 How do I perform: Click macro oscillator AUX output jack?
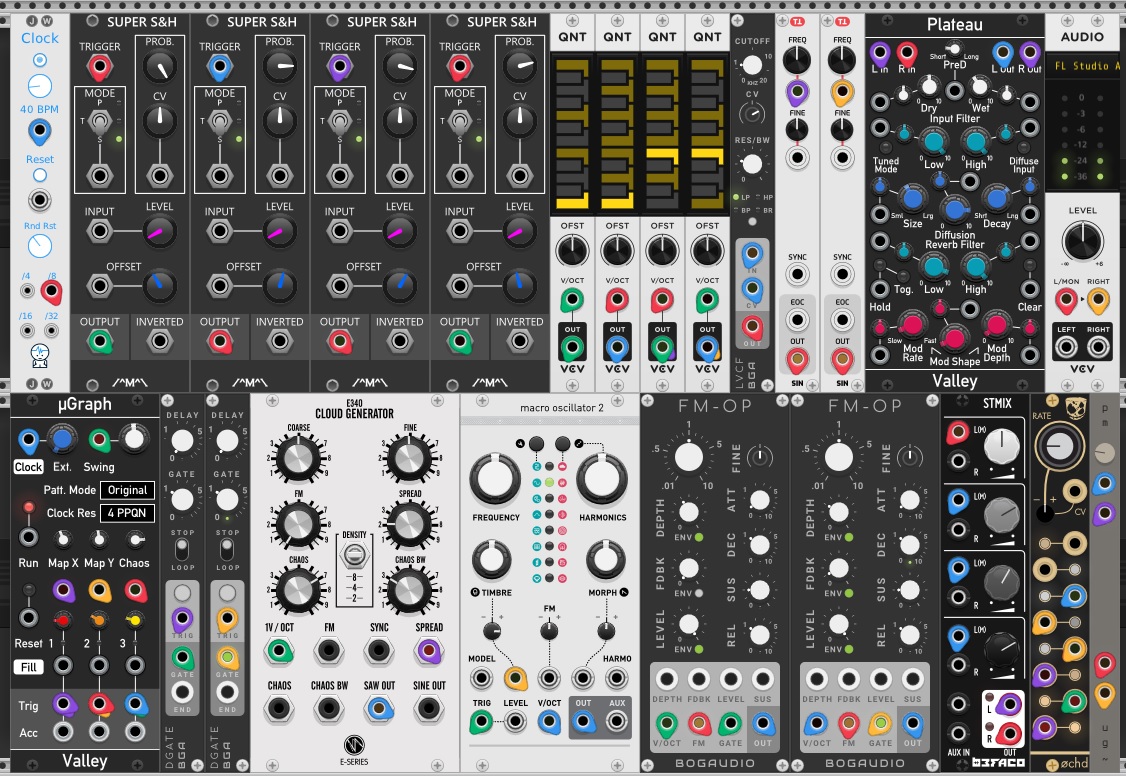pyautogui.click(x=617, y=721)
